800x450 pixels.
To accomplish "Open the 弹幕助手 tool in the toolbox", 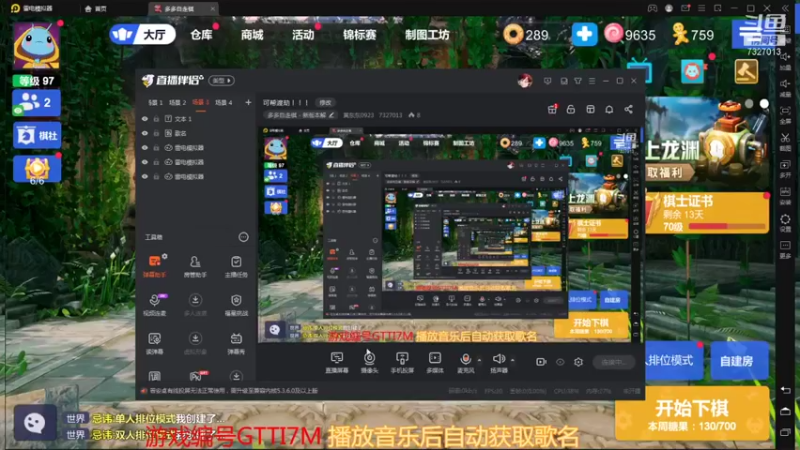I will [155, 266].
